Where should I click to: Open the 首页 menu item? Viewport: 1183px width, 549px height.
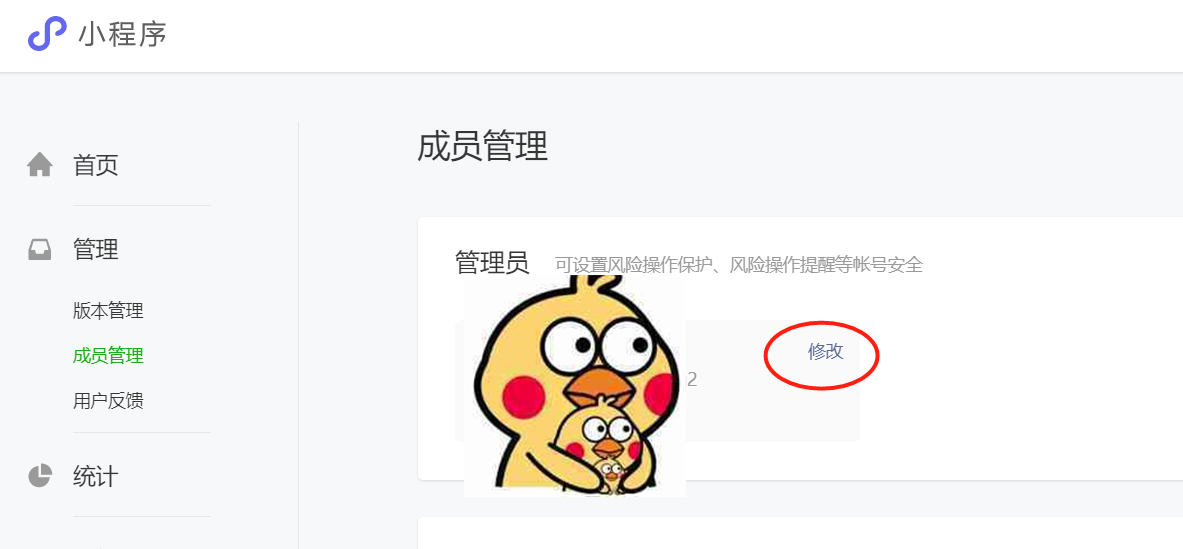pos(96,165)
